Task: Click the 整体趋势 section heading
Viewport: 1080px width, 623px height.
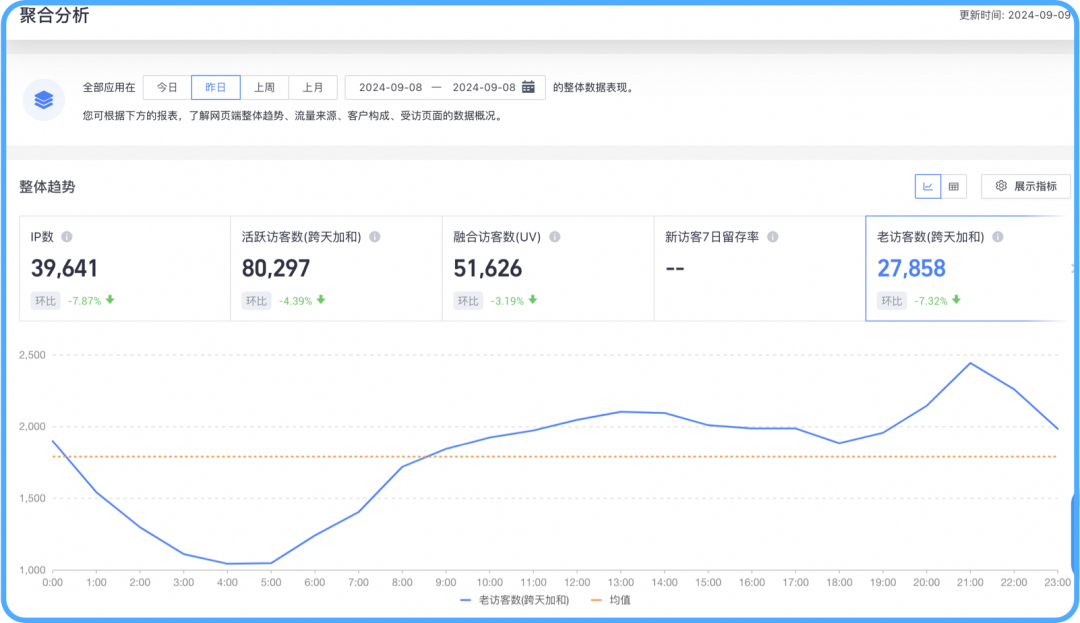Action: [x=47, y=187]
